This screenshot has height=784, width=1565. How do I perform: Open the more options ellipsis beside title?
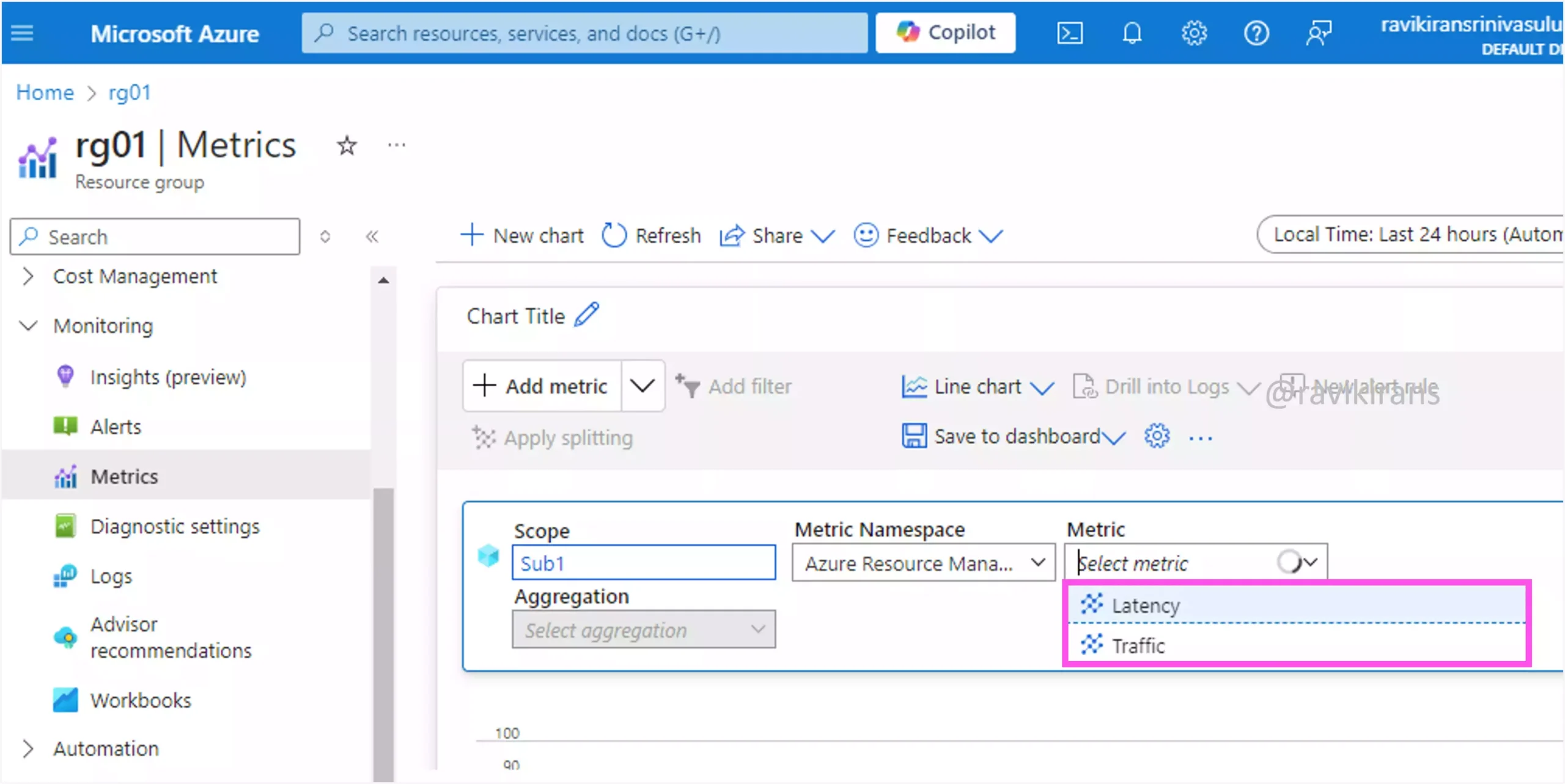tap(397, 145)
